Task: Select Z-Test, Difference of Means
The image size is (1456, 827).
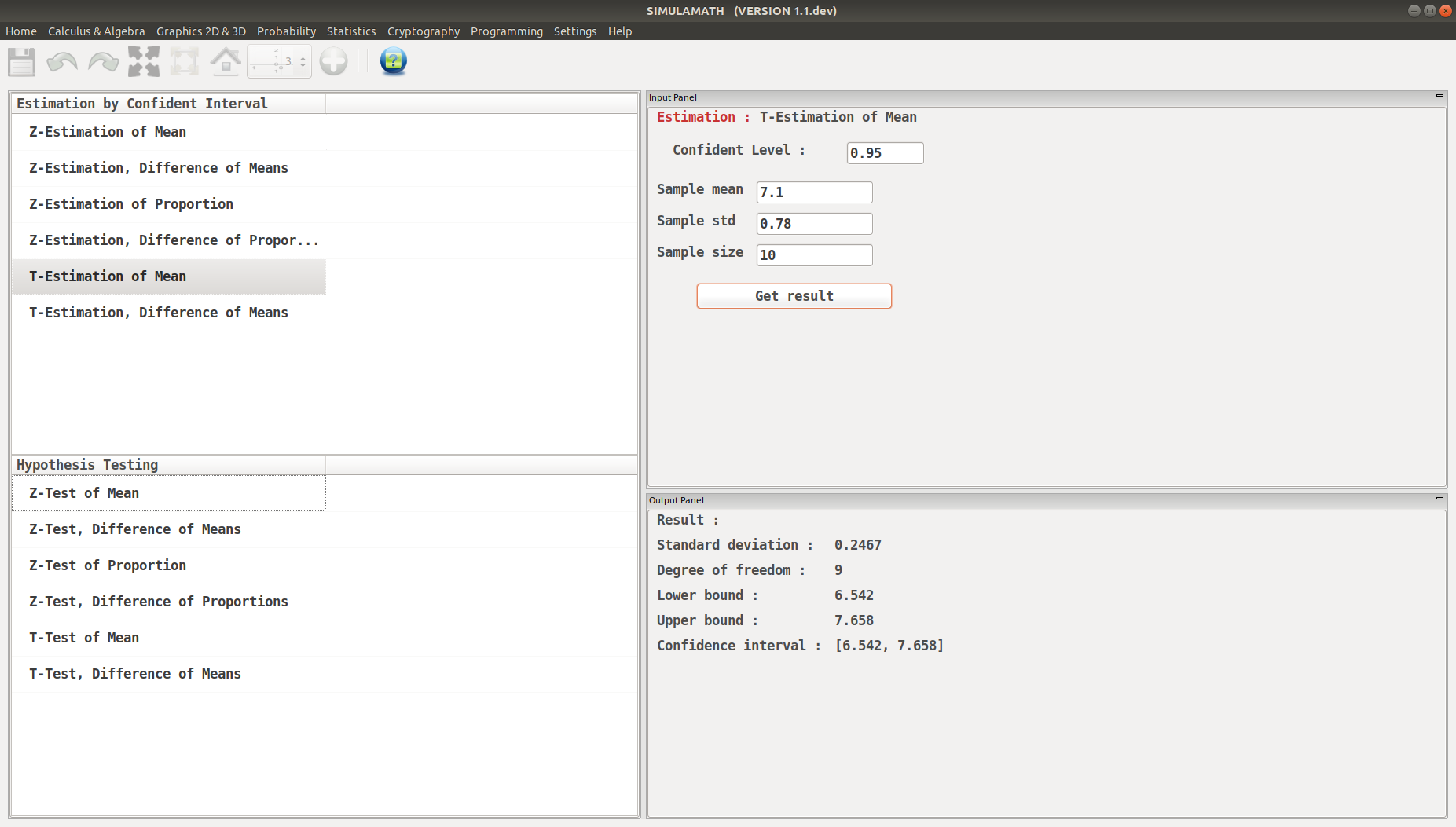Action: 169,529
